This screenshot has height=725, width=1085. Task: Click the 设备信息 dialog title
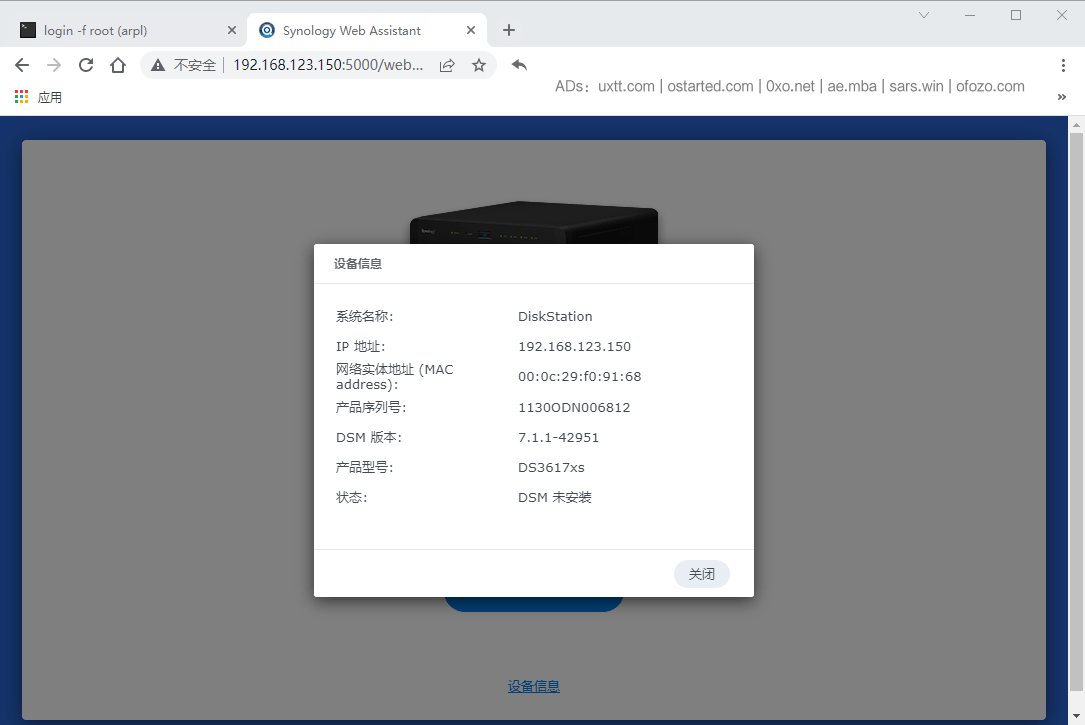tap(358, 264)
